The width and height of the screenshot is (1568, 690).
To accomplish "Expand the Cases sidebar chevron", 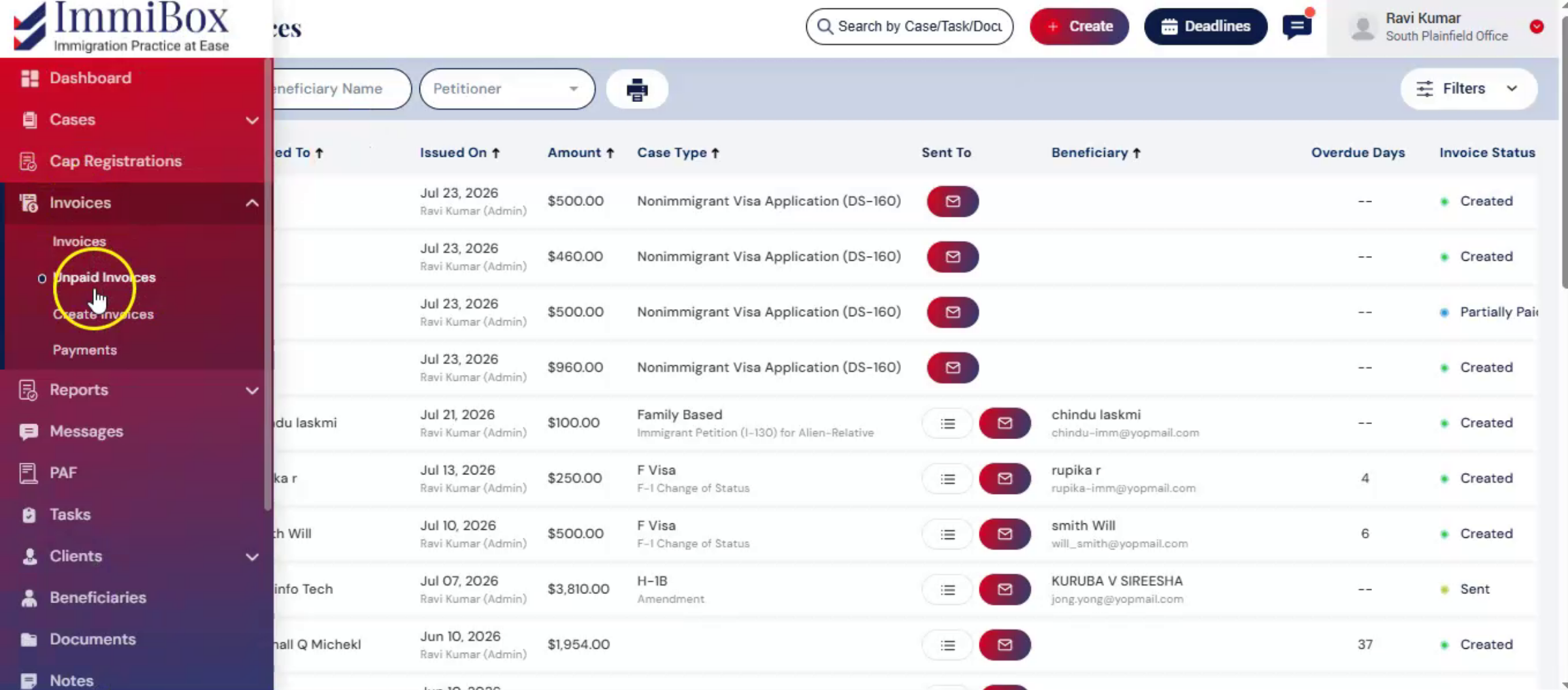I will 252,120.
